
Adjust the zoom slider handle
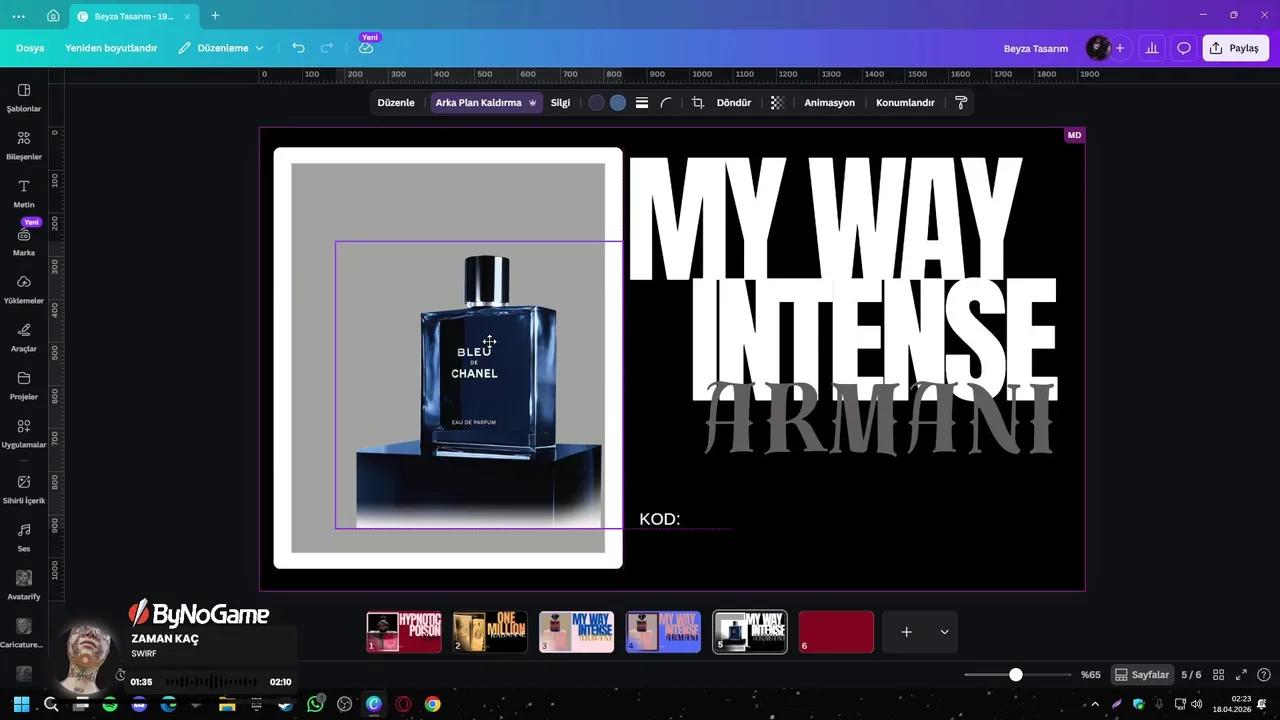click(1016, 675)
